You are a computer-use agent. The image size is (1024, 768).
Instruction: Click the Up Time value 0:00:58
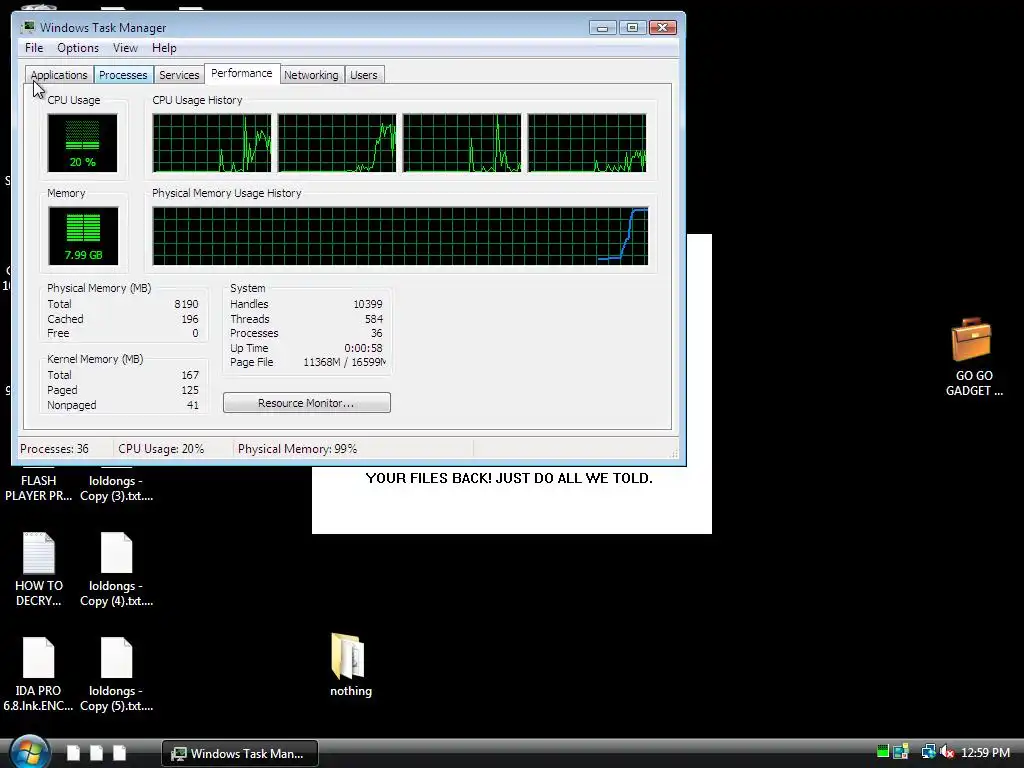(x=363, y=348)
